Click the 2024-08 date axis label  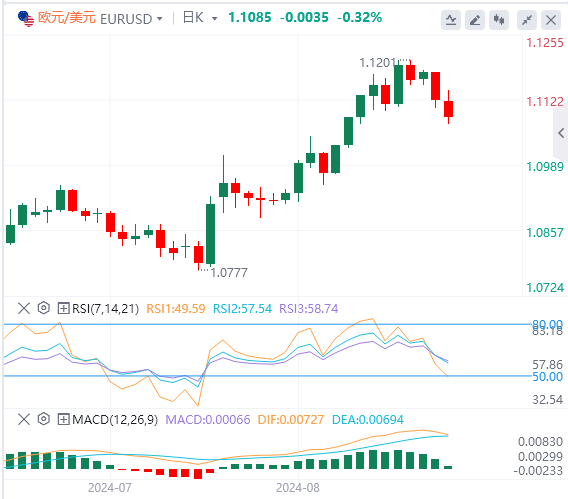(298, 488)
